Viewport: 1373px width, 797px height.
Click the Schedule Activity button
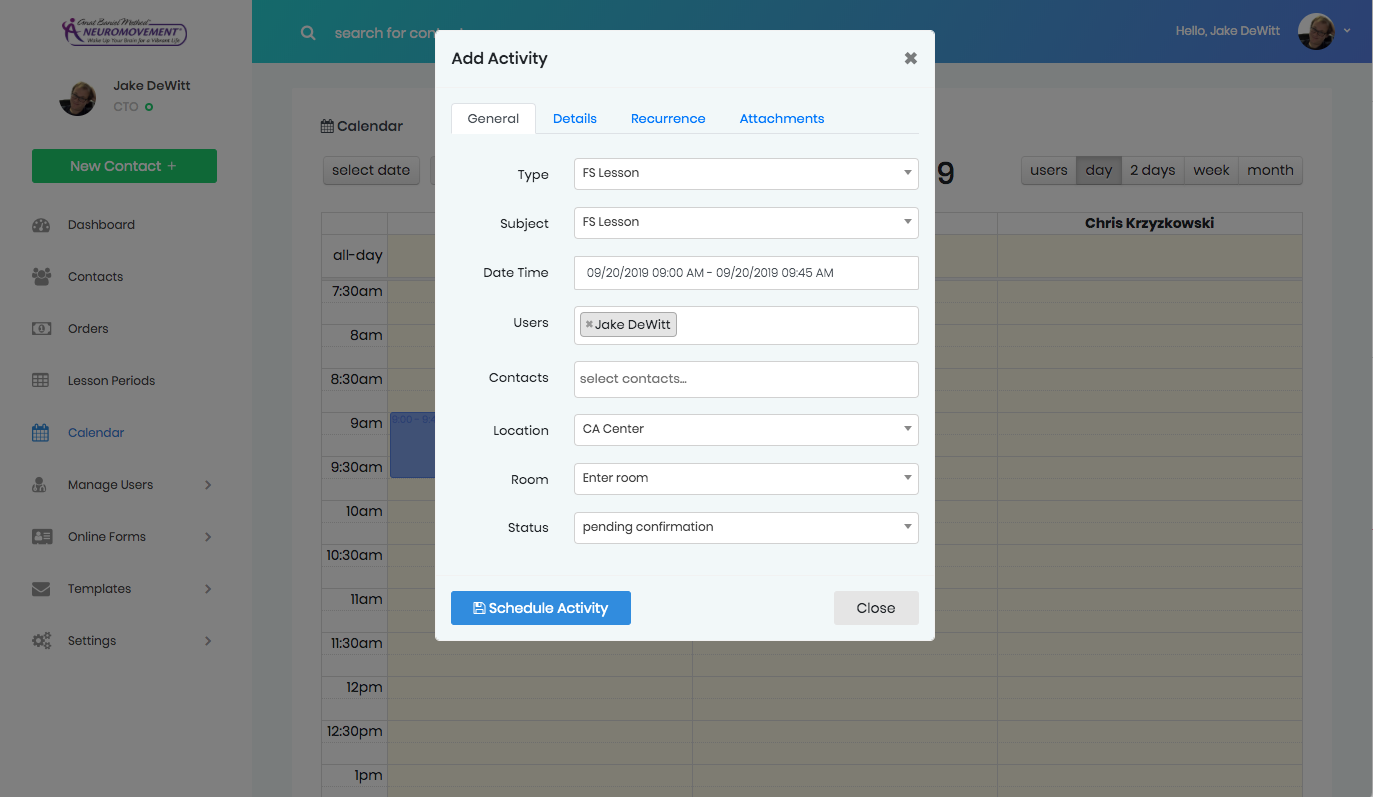[x=540, y=608]
